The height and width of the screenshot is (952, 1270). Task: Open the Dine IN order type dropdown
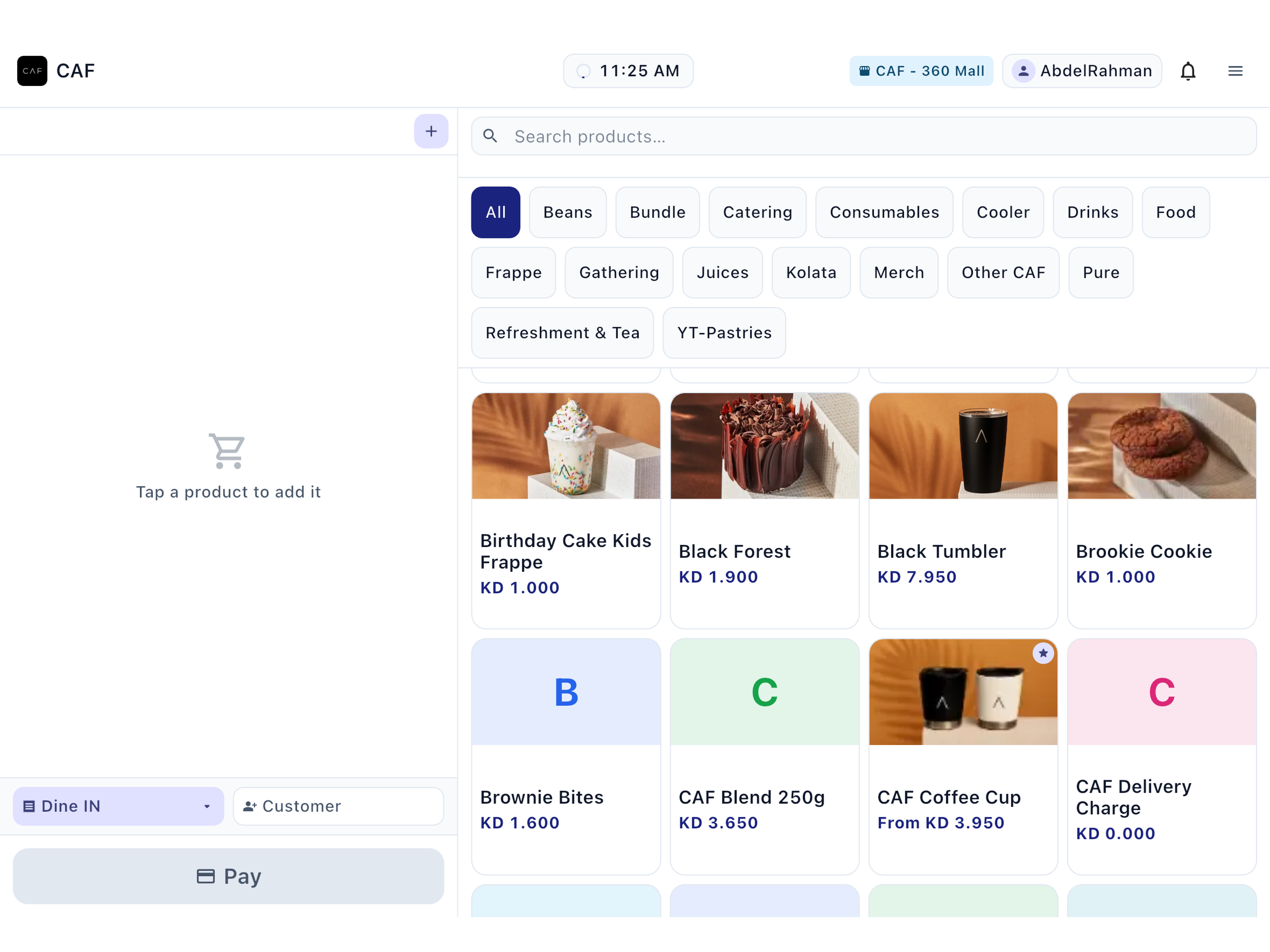tap(118, 806)
